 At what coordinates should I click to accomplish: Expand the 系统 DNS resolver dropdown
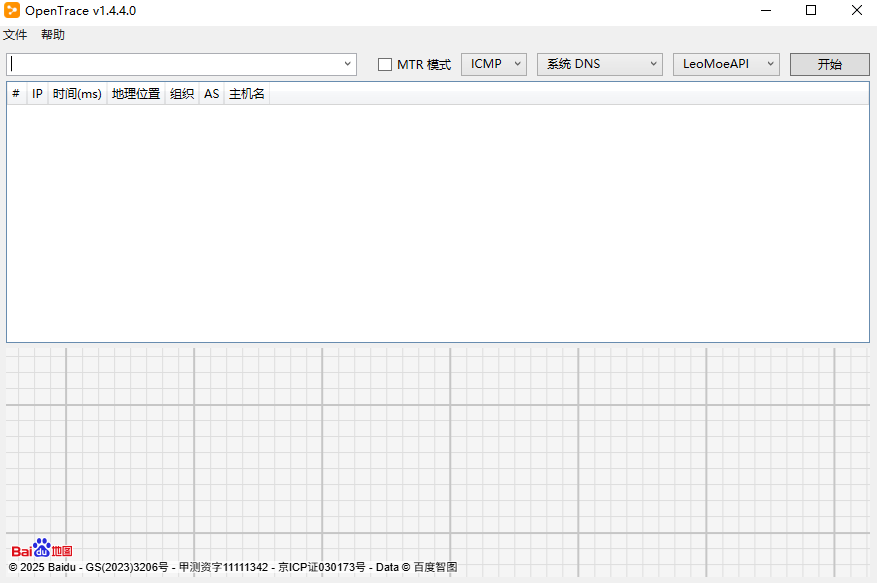(600, 64)
